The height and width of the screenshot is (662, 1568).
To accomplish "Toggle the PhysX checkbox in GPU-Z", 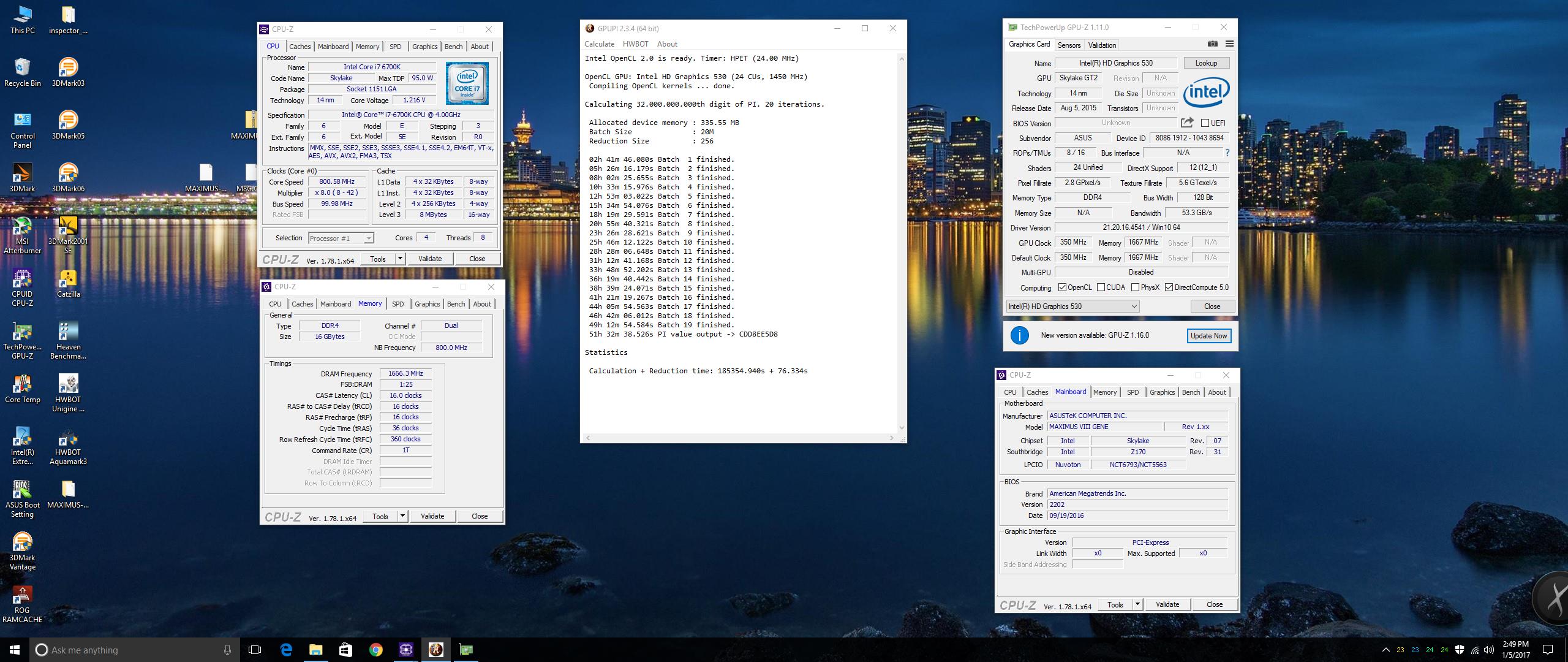I will (1135, 287).
